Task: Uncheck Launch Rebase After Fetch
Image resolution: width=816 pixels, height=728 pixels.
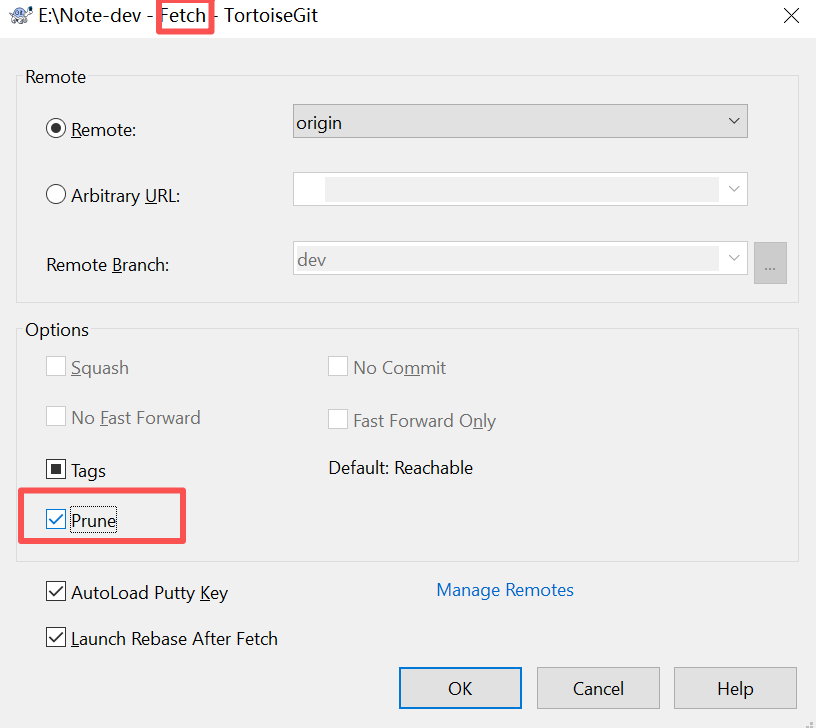Action: click(56, 638)
